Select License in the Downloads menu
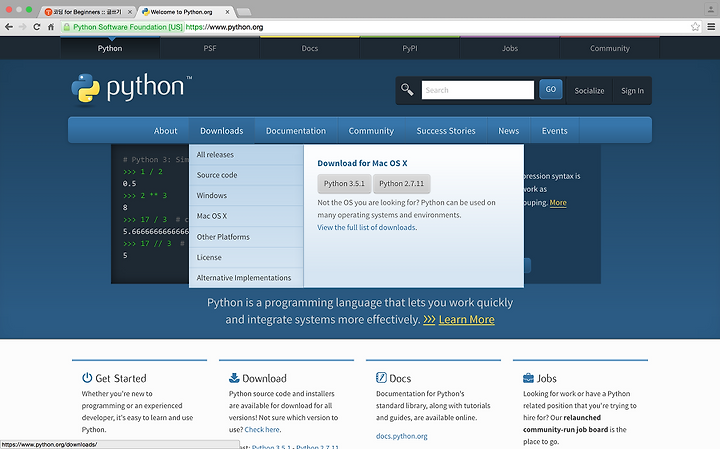Viewport: 720px width, 449px height. coord(246,258)
